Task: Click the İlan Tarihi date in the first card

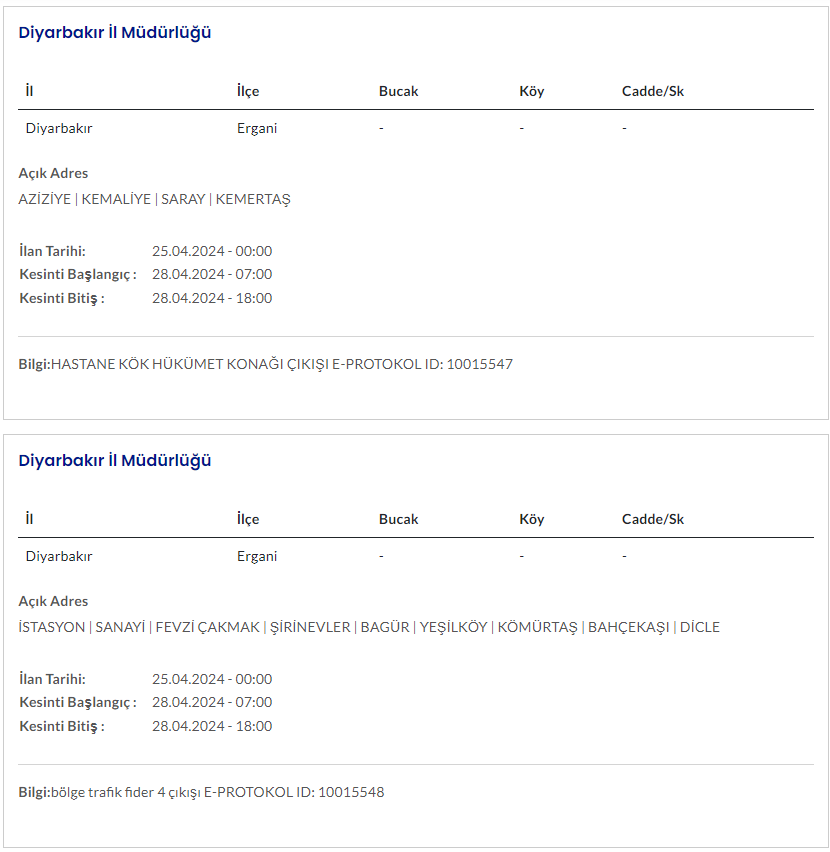Action: click(x=212, y=251)
